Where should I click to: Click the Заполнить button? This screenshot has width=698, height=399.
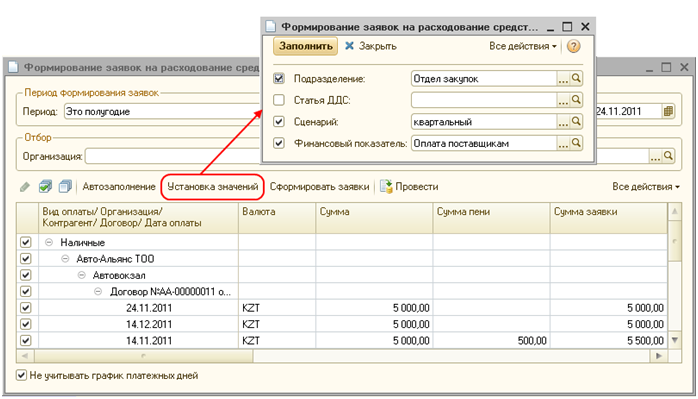coord(305,46)
